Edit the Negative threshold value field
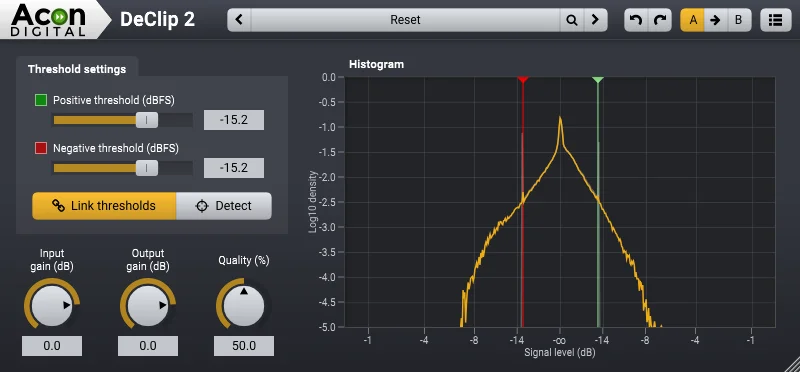 [234, 168]
